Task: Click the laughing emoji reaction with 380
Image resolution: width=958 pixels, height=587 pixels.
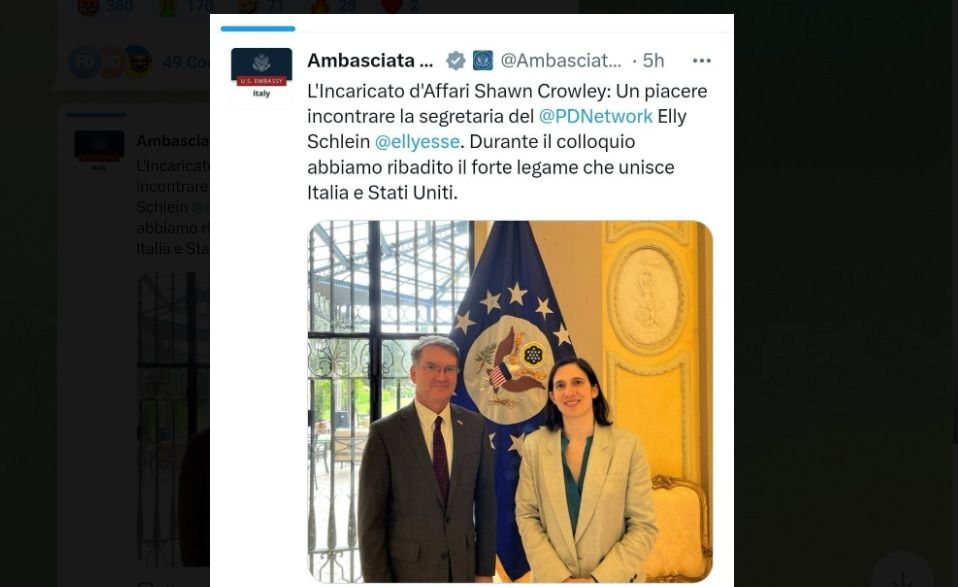Action: pos(104,7)
